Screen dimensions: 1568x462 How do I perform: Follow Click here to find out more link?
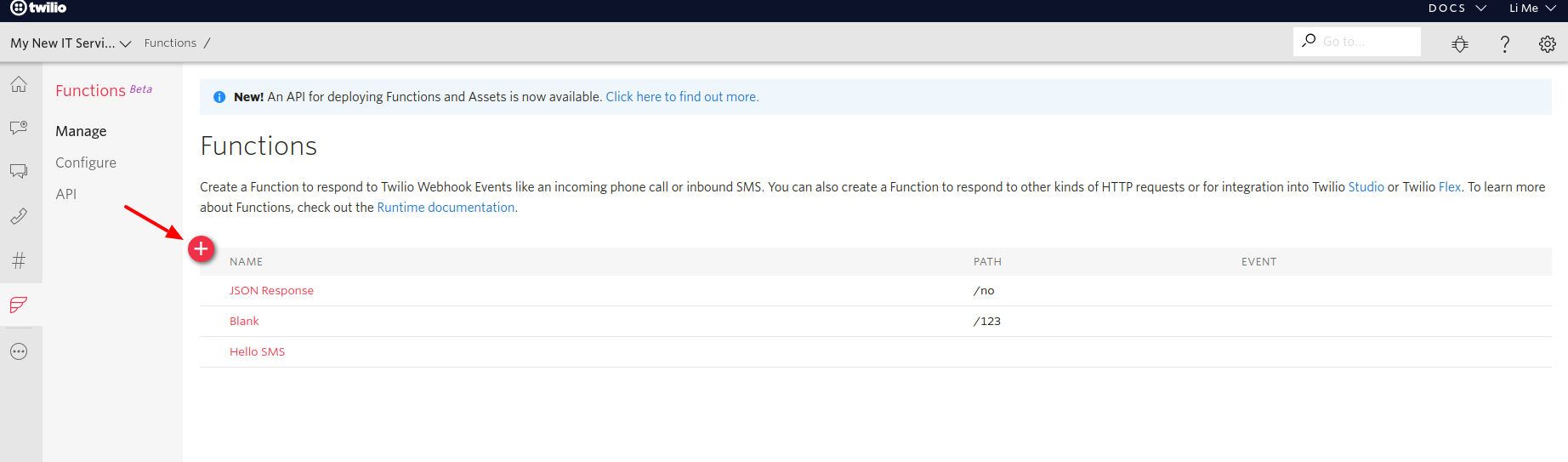(x=682, y=97)
